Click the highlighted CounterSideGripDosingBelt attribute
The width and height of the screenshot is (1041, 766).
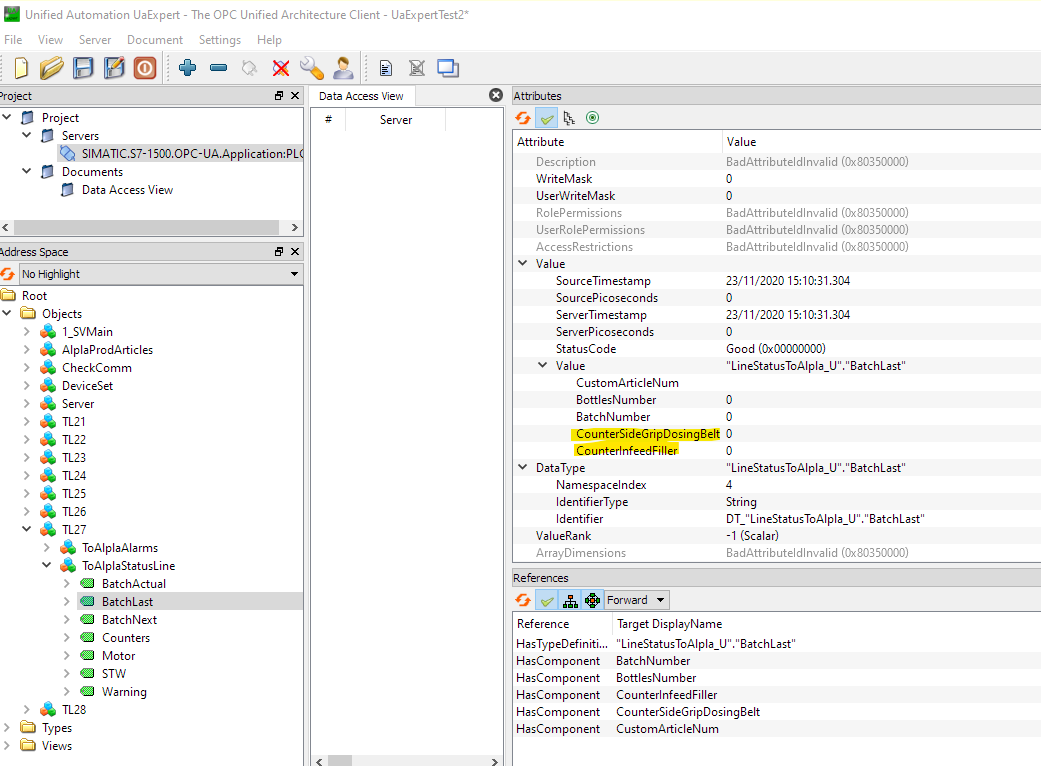coord(647,433)
